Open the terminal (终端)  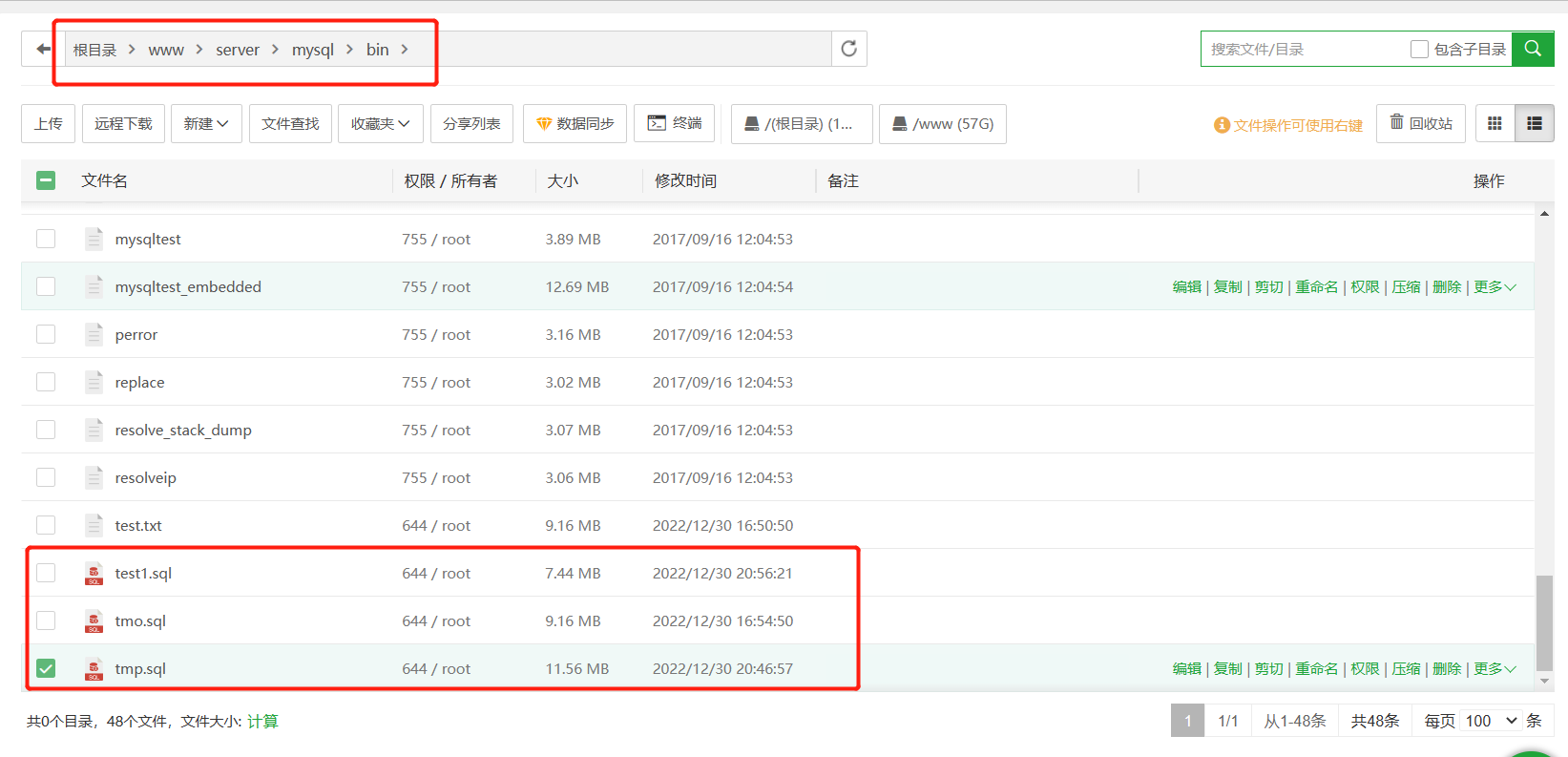674,123
